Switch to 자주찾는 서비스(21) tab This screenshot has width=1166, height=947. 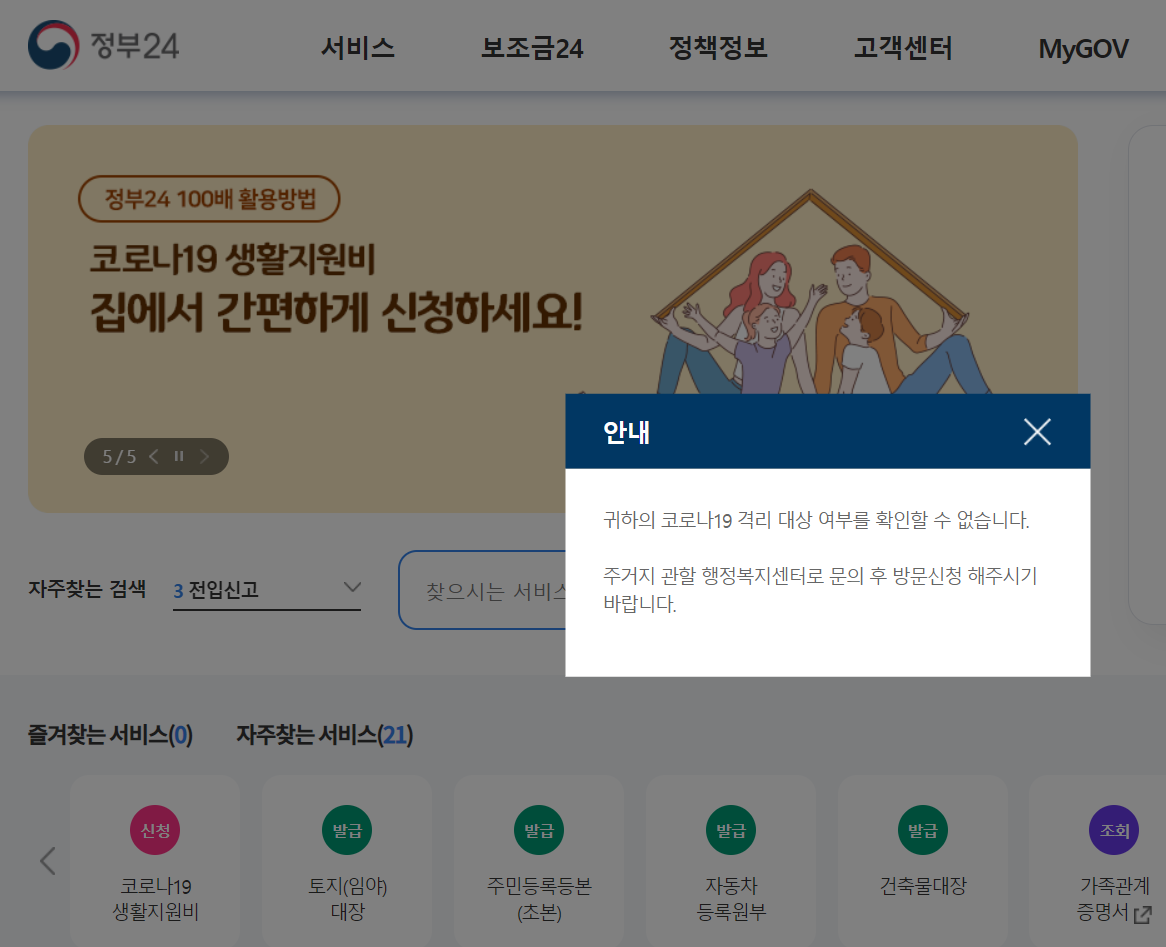(x=324, y=735)
